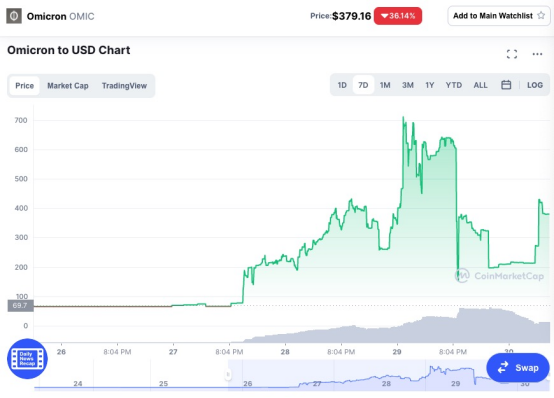Screen dimensions: 554x398
Task: Toggle LOG scale on the chart
Action: coord(535,85)
